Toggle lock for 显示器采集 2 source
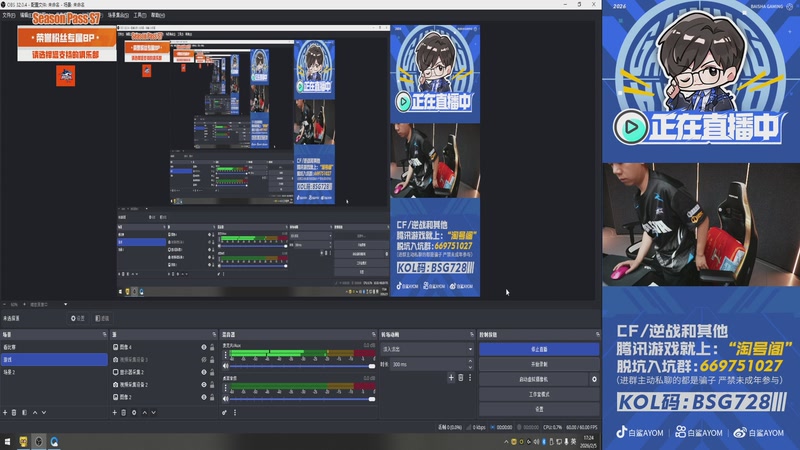 pos(212,372)
